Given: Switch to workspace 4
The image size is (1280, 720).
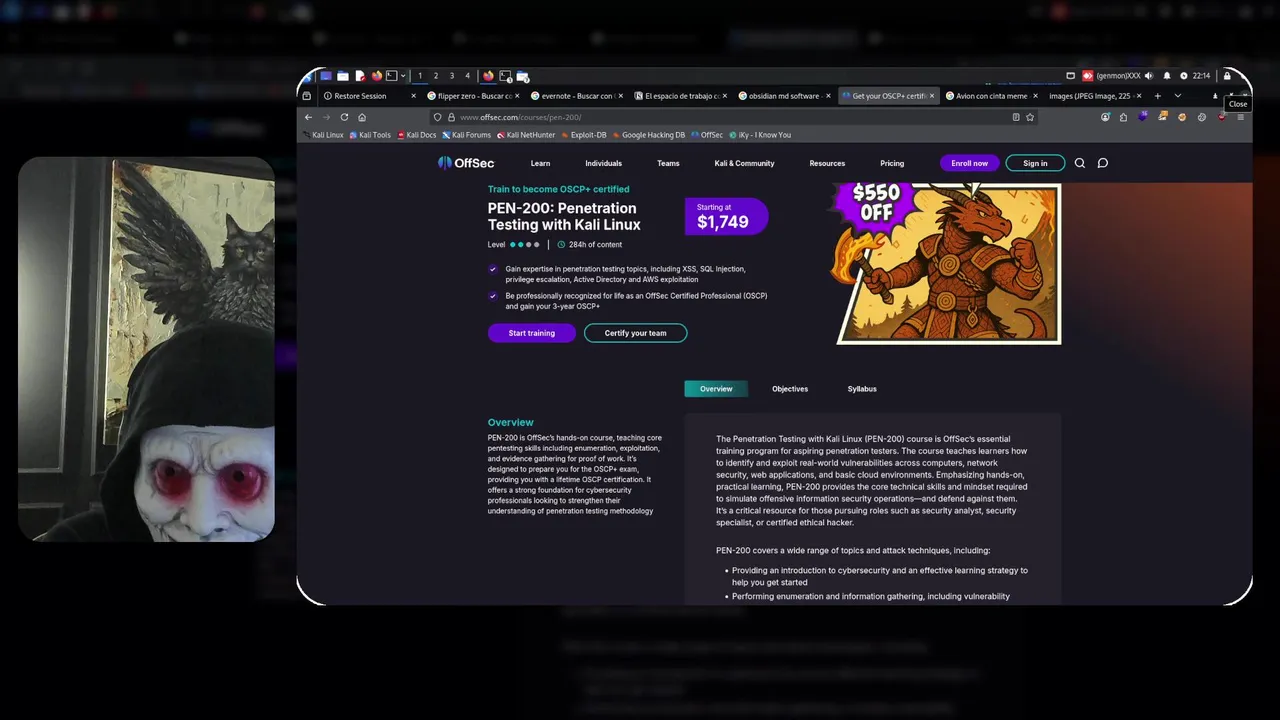Looking at the screenshot, I should (467, 76).
